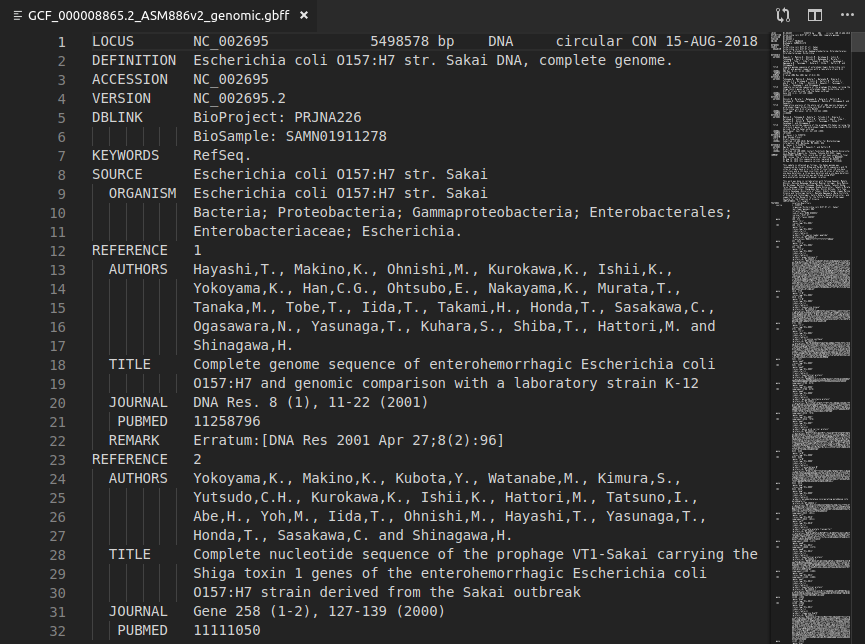The image size is (865, 644).
Task: Click line number 1 in the gutter
Action: (62, 42)
